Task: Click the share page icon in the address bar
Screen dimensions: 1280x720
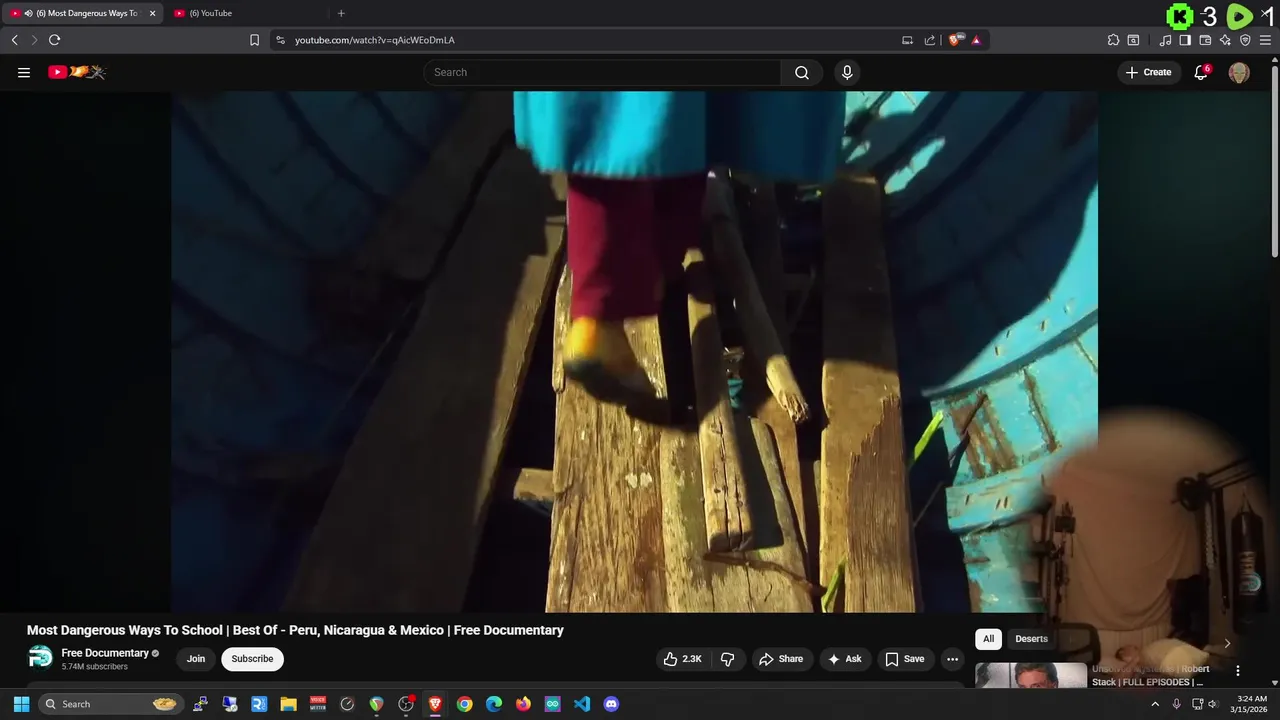Action: tap(930, 40)
